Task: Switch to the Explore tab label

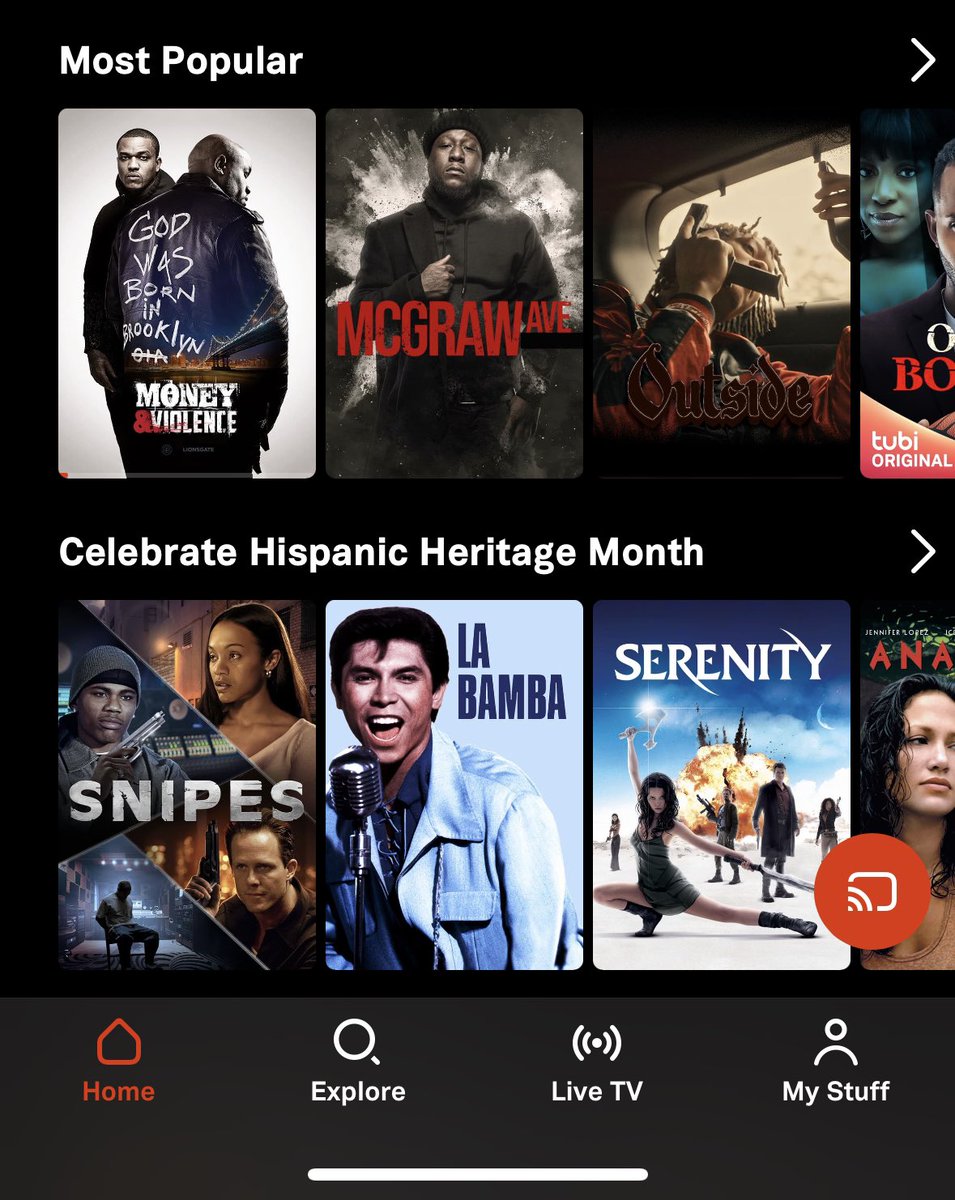Action: pos(358,1091)
